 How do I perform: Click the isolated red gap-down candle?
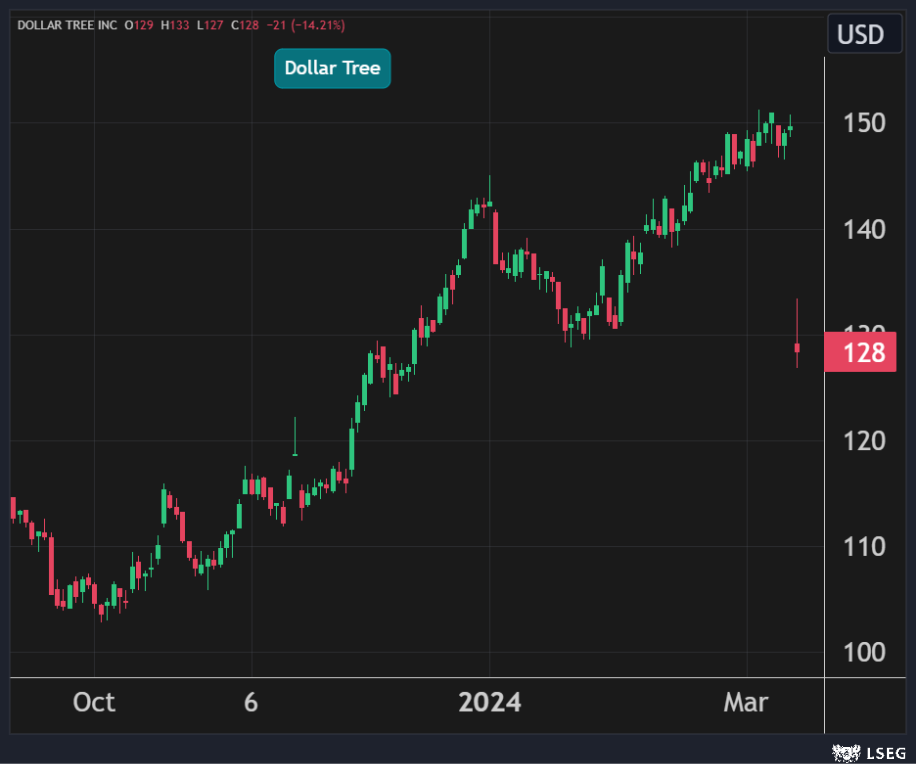pos(797,347)
